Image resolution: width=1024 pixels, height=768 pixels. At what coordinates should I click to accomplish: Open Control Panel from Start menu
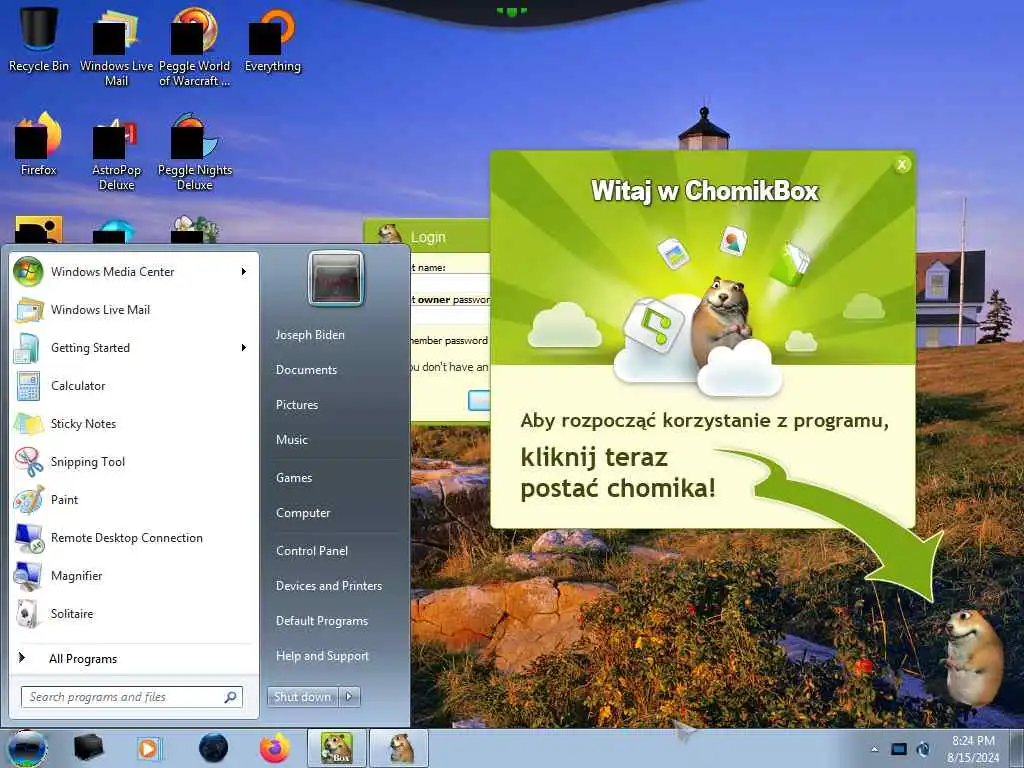coord(312,551)
